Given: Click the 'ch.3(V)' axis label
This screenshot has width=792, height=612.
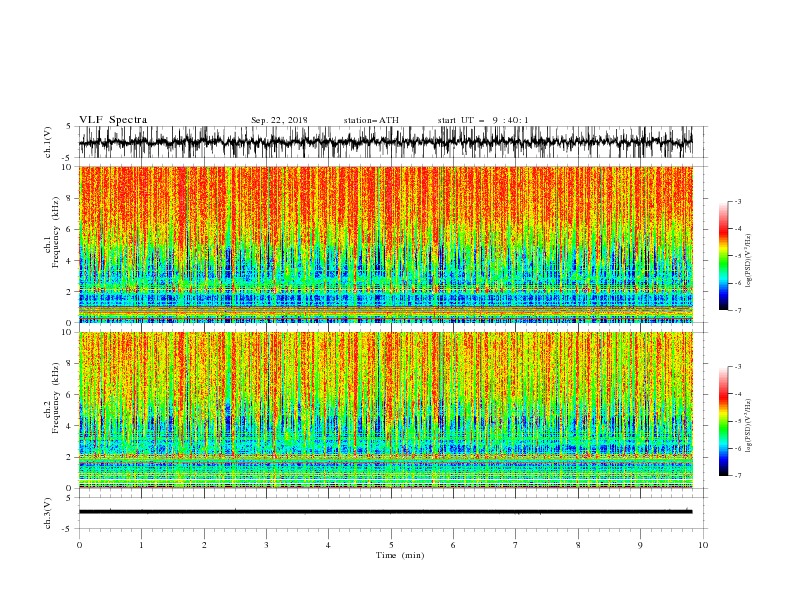Looking at the screenshot, I should 48,513.
